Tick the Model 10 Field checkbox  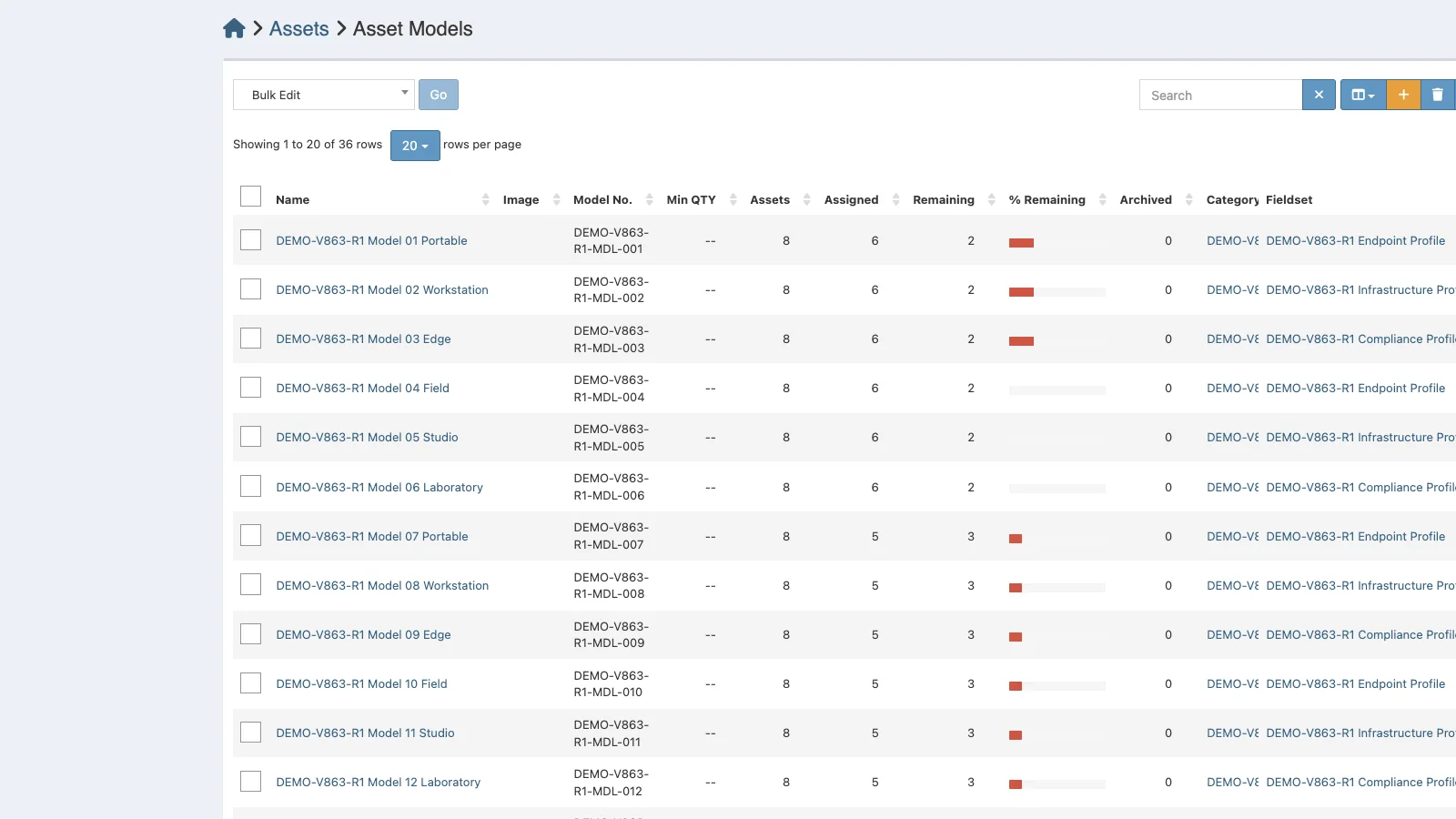[250, 682]
